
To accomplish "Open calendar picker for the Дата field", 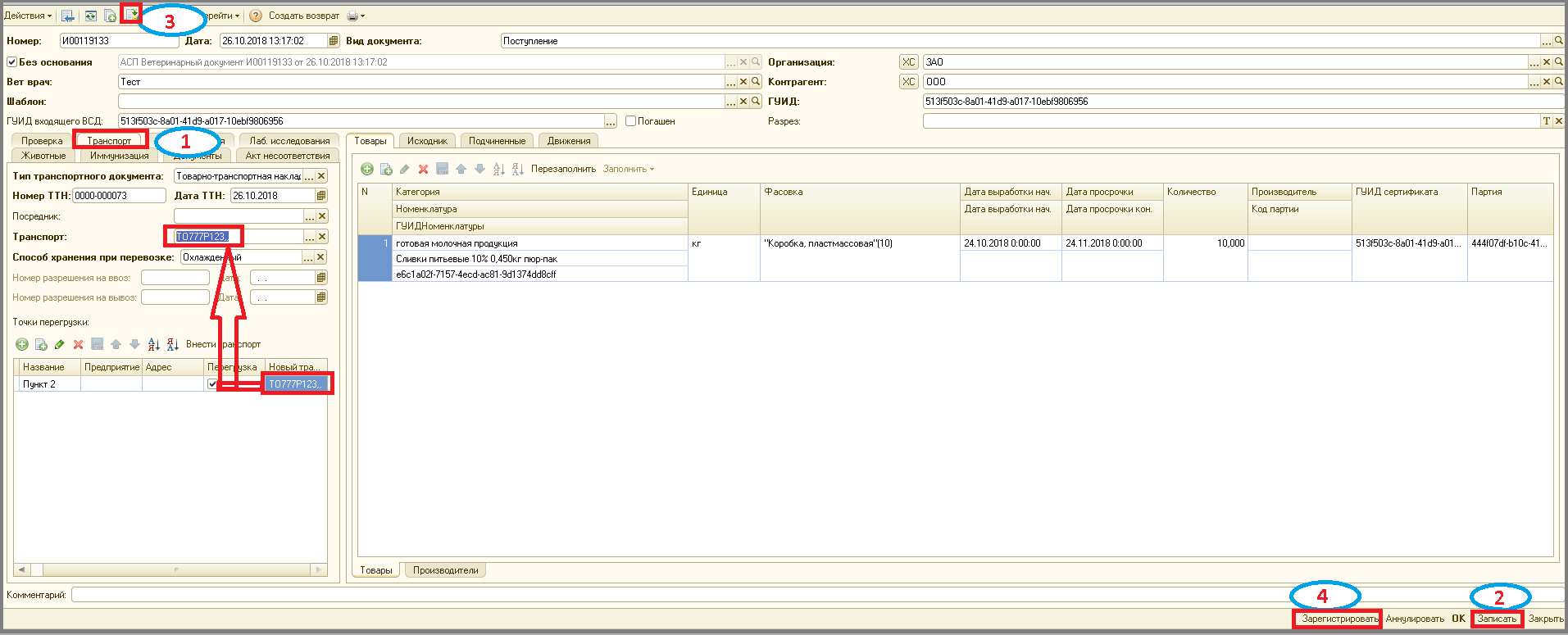I will [x=333, y=41].
